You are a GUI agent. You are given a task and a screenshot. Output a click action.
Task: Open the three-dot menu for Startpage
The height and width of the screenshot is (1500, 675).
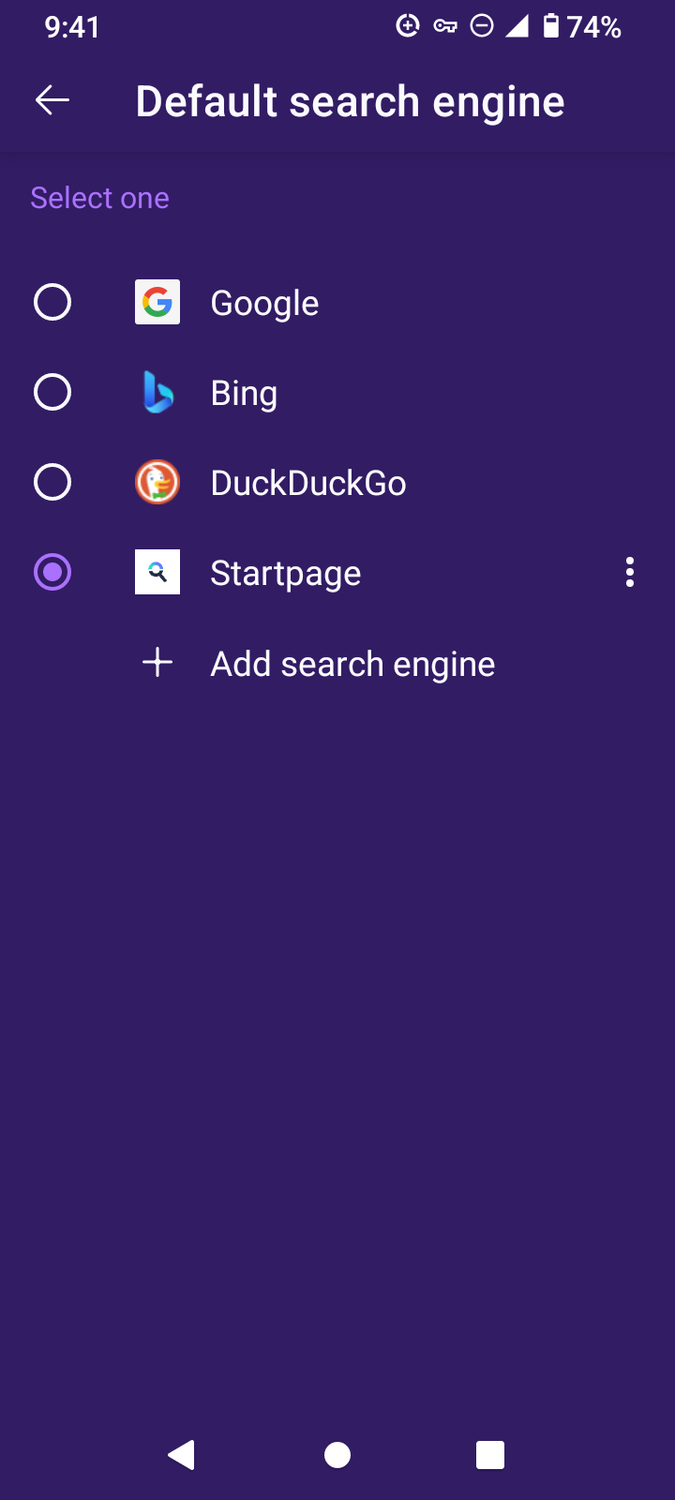[x=629, y=572]
